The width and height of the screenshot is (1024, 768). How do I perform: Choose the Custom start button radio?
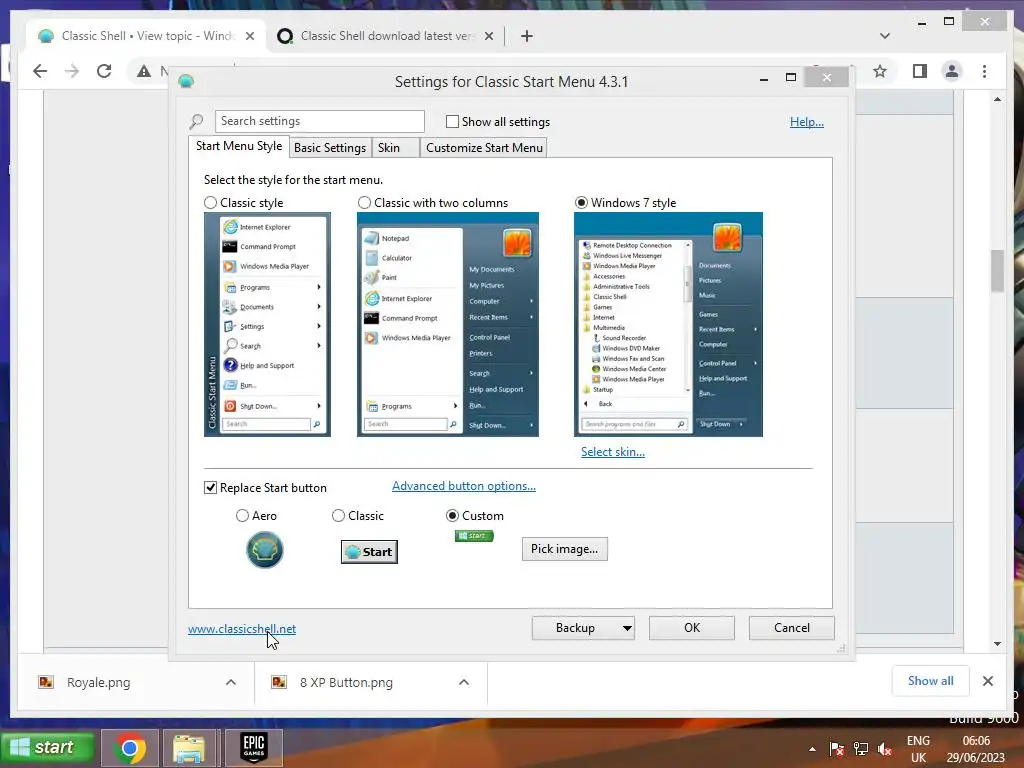click(x=452, y=516)
